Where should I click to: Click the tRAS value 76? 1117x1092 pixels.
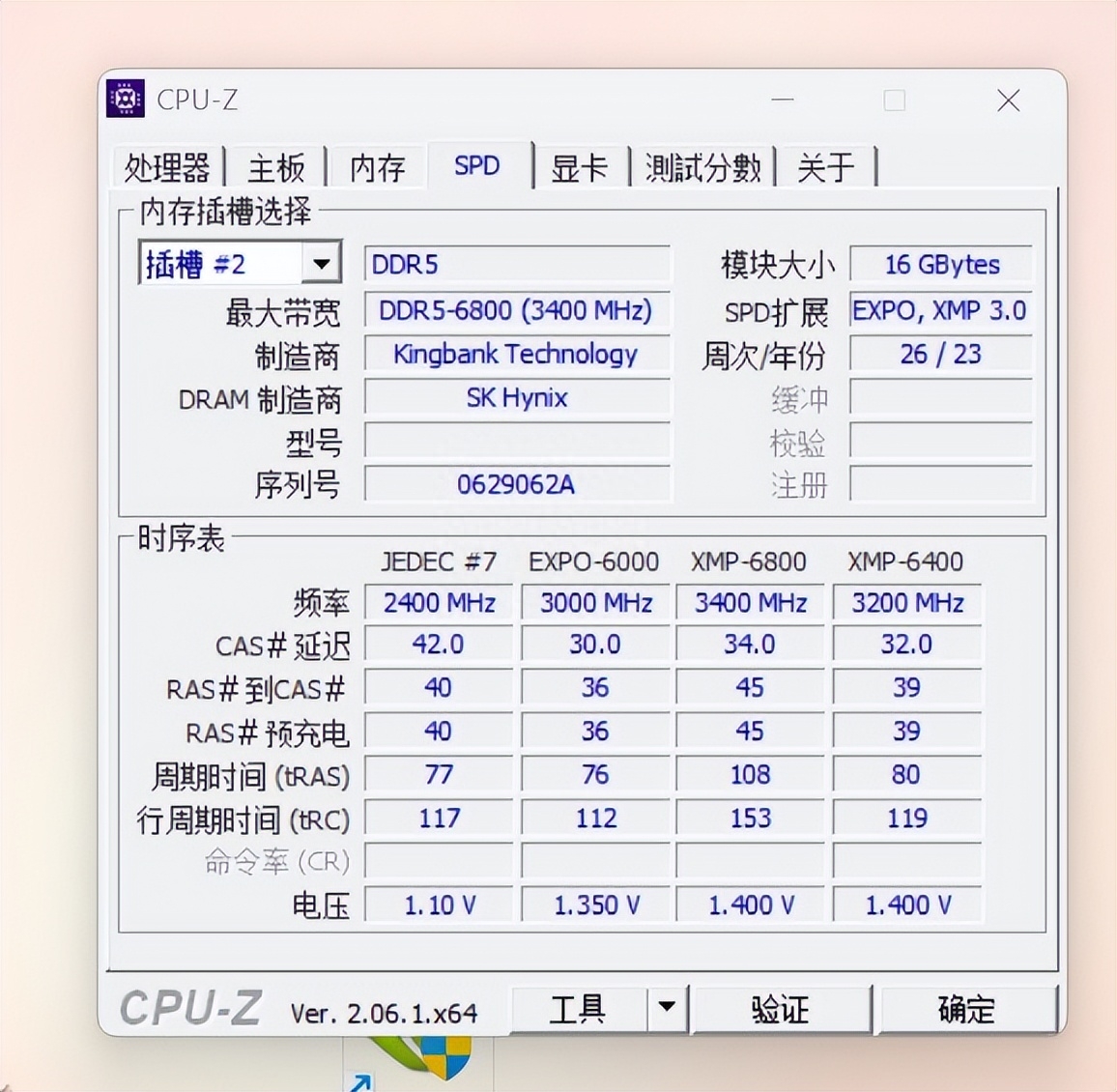(x=595, y=774)
